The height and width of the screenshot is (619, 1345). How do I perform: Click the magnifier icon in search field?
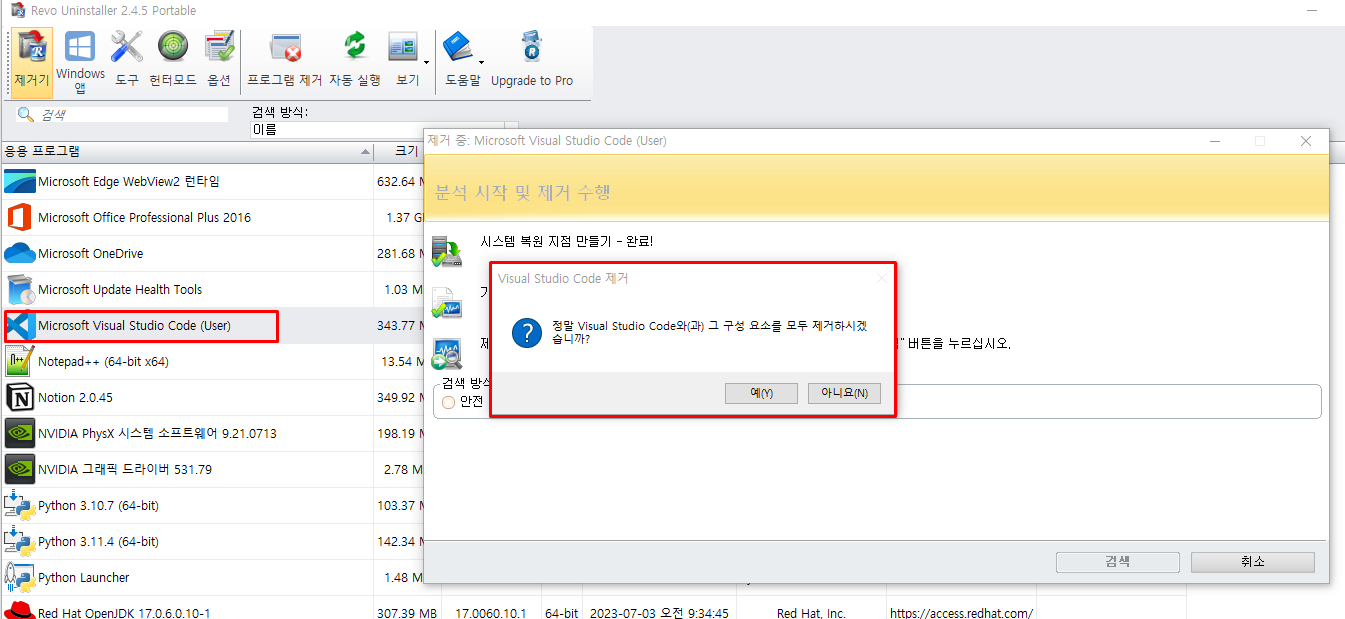(26, 115)
